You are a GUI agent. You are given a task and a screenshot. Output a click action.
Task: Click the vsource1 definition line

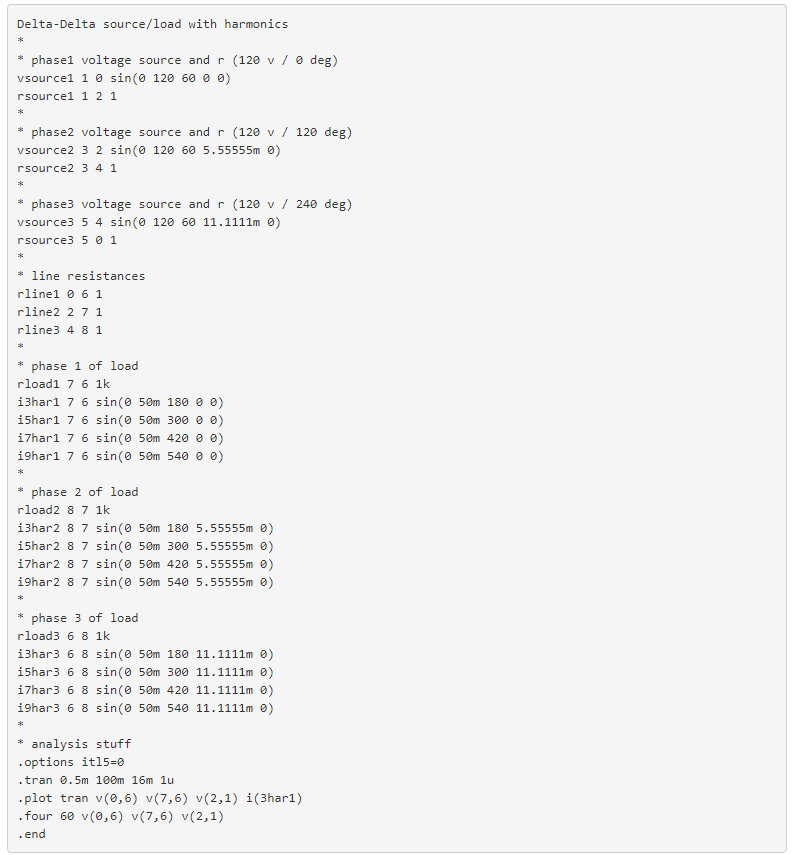click(124, 78)
